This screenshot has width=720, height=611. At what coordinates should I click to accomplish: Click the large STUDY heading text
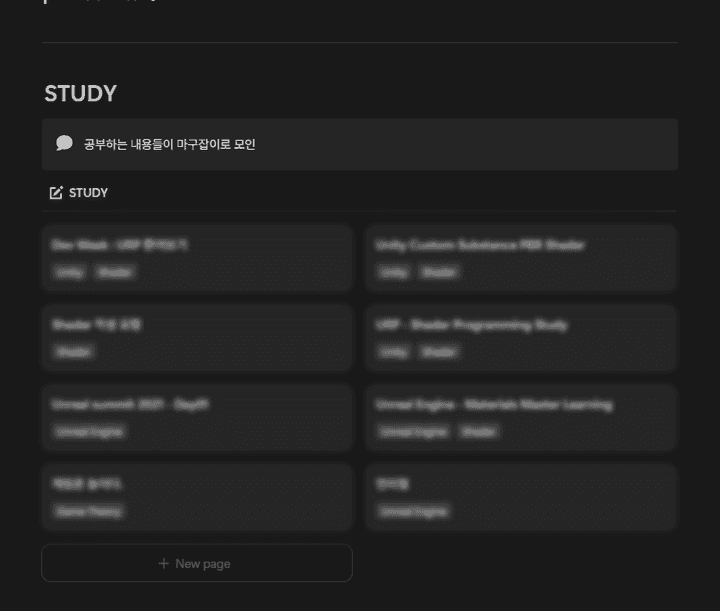80,94
